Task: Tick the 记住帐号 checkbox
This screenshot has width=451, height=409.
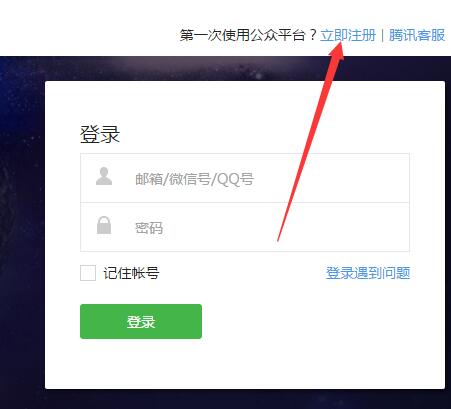Action: click(88, 273)
